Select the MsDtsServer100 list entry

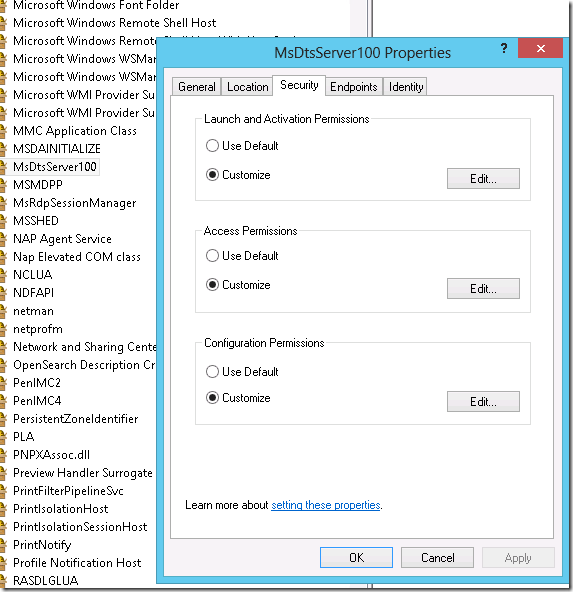coord(55,167)
